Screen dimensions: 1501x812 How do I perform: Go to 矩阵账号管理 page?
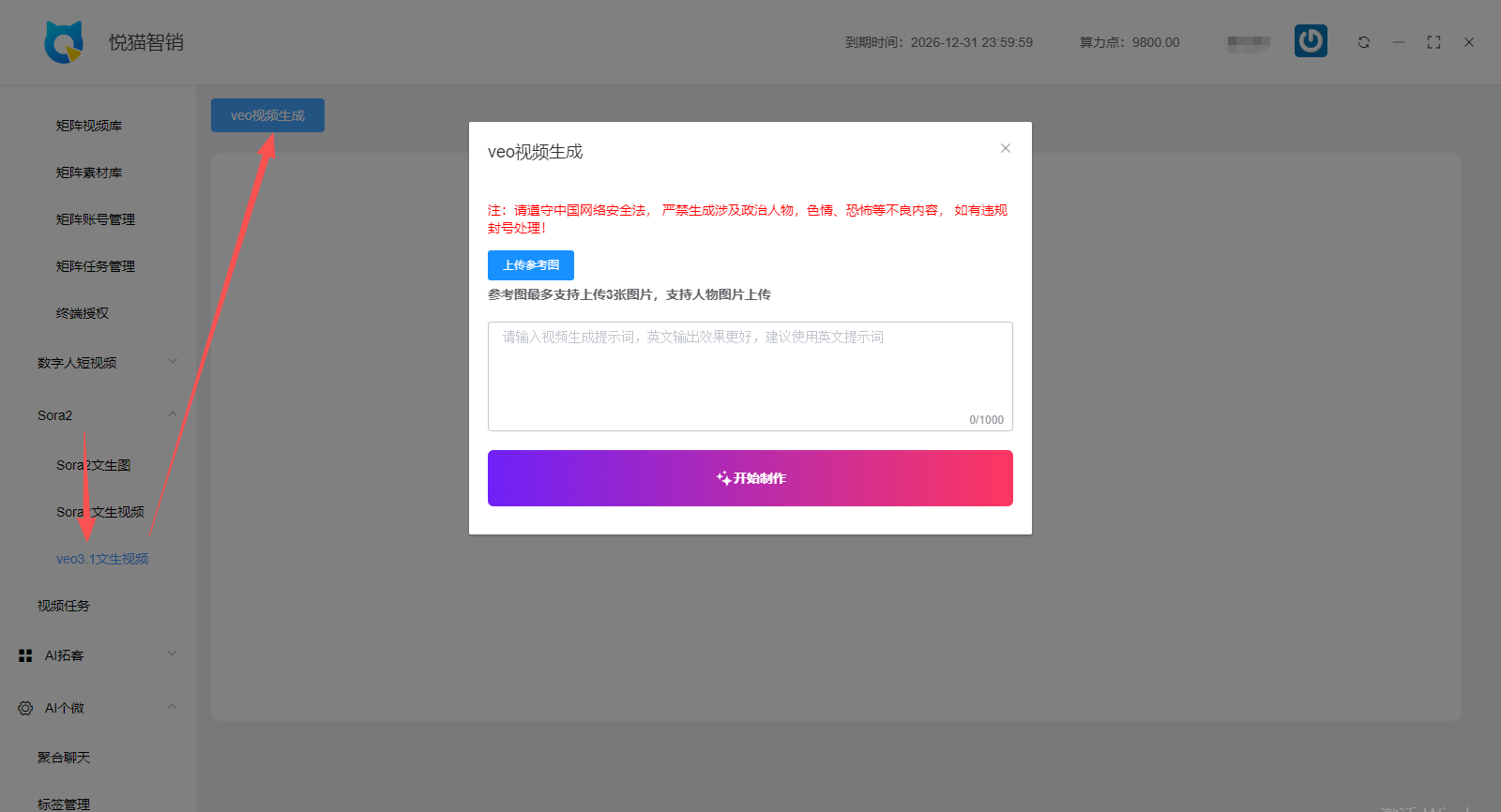(x=96, y=219)
